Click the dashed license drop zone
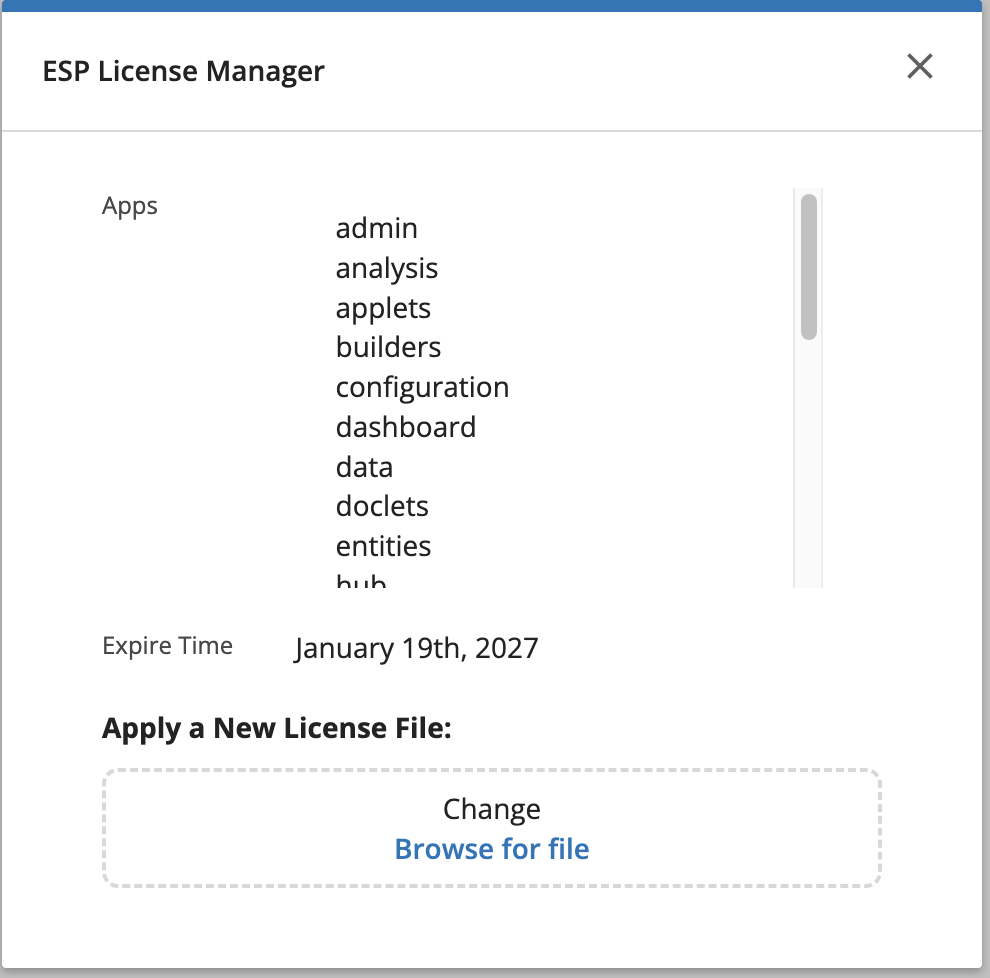This screenshot has width=990, height=978. (x=492, y=828)
